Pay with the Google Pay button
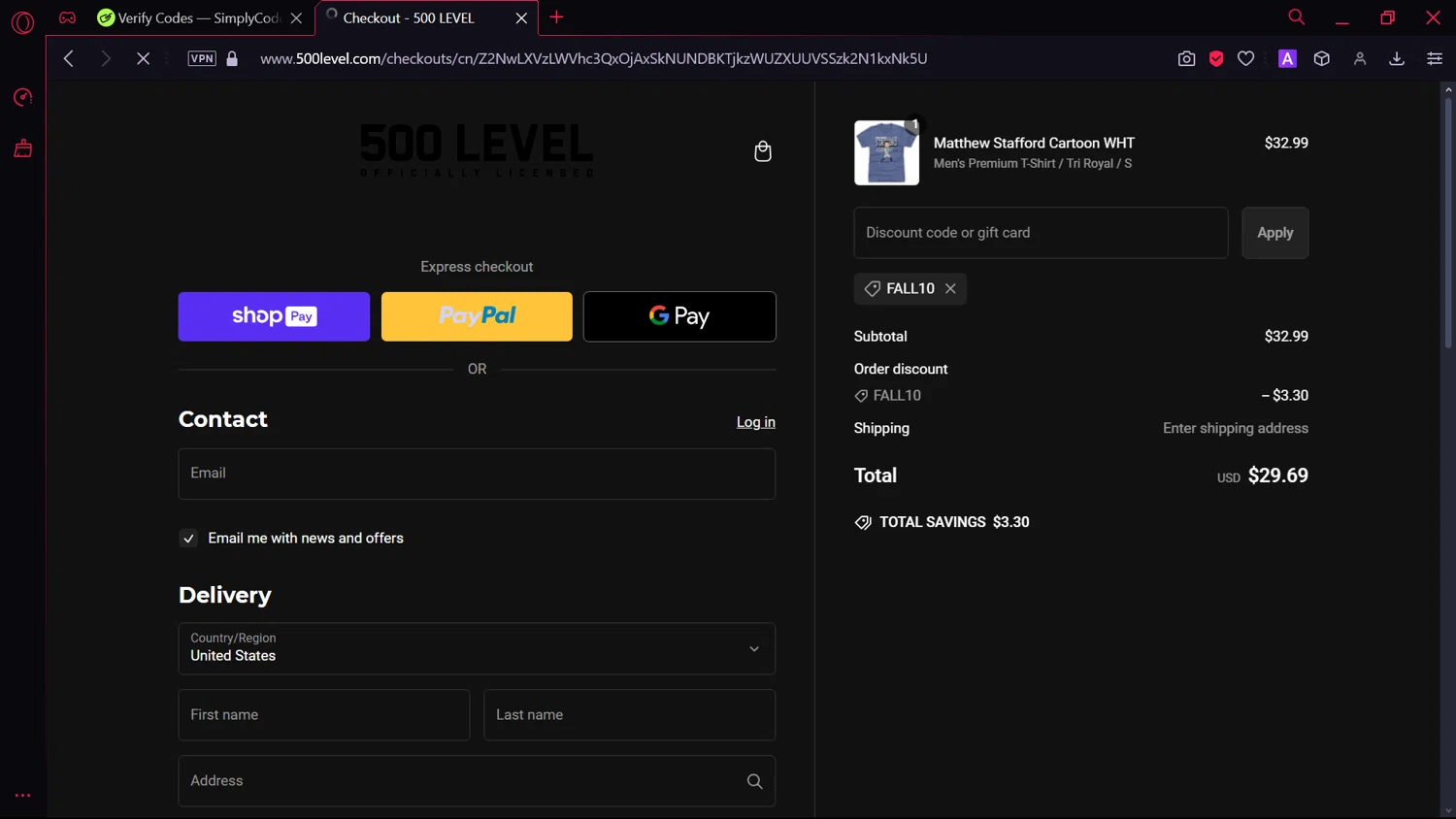The width and height of the screenshot is (1456, 819). tap(679, 316)
